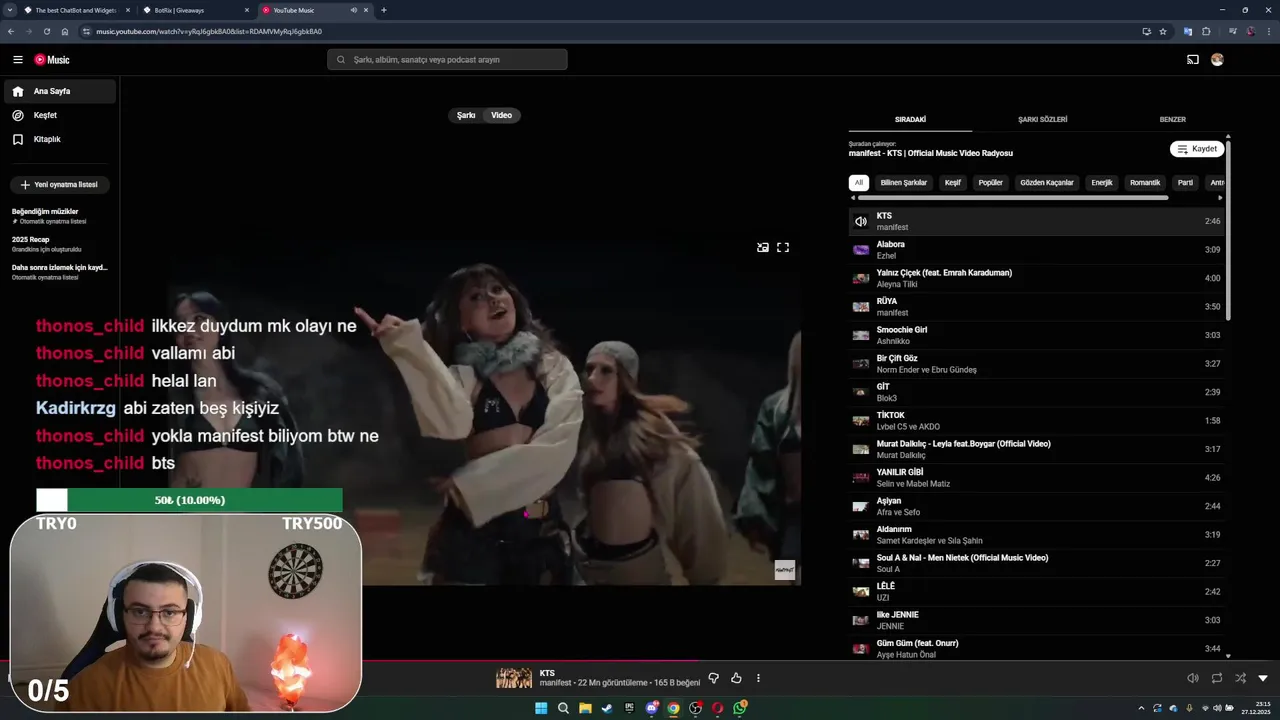Open the 2025 Recap playlist
The width and height of the screenshot is (1280, 720).
tap(59, 244)
